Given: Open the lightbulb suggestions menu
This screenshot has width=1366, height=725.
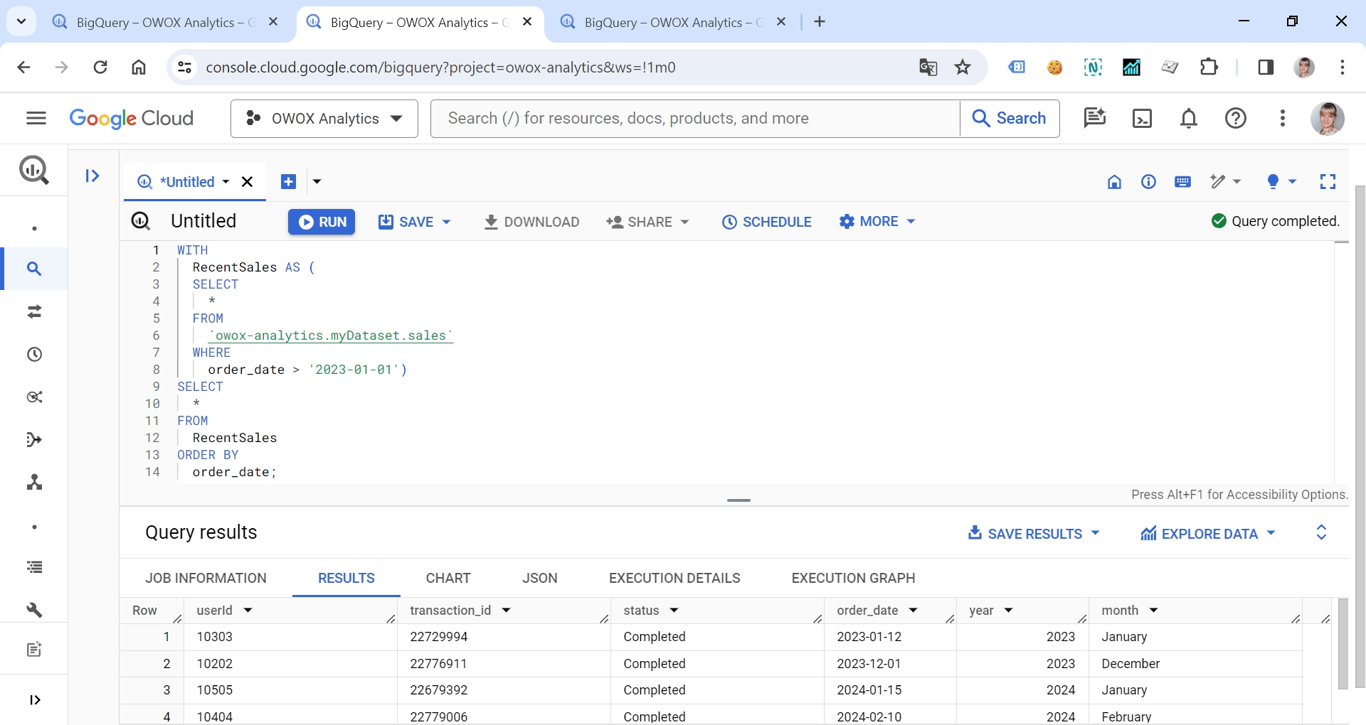Looking at the screenshot, I should (1281, 182).
